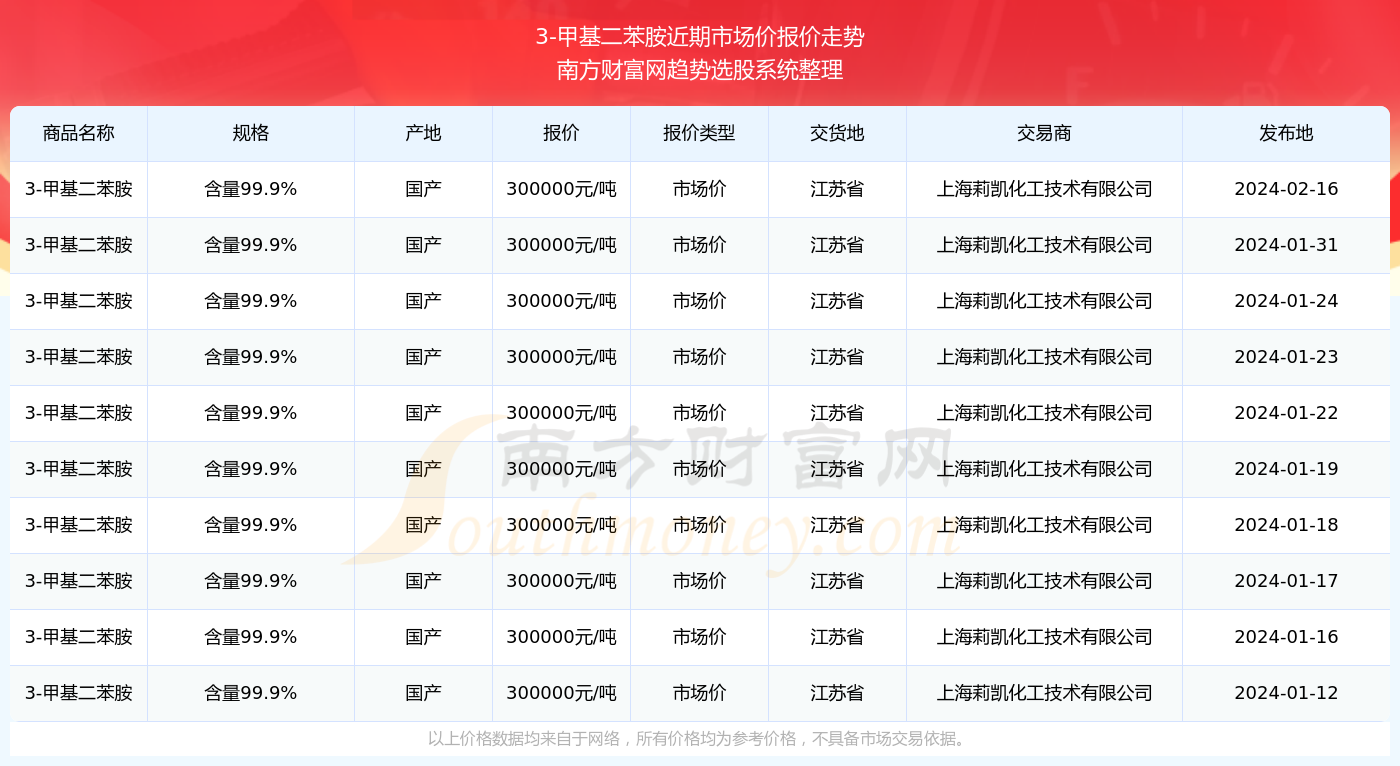Click 上海莉凯化工技术有限公司 in the 2024-02-16 row

pos(1044,189)
